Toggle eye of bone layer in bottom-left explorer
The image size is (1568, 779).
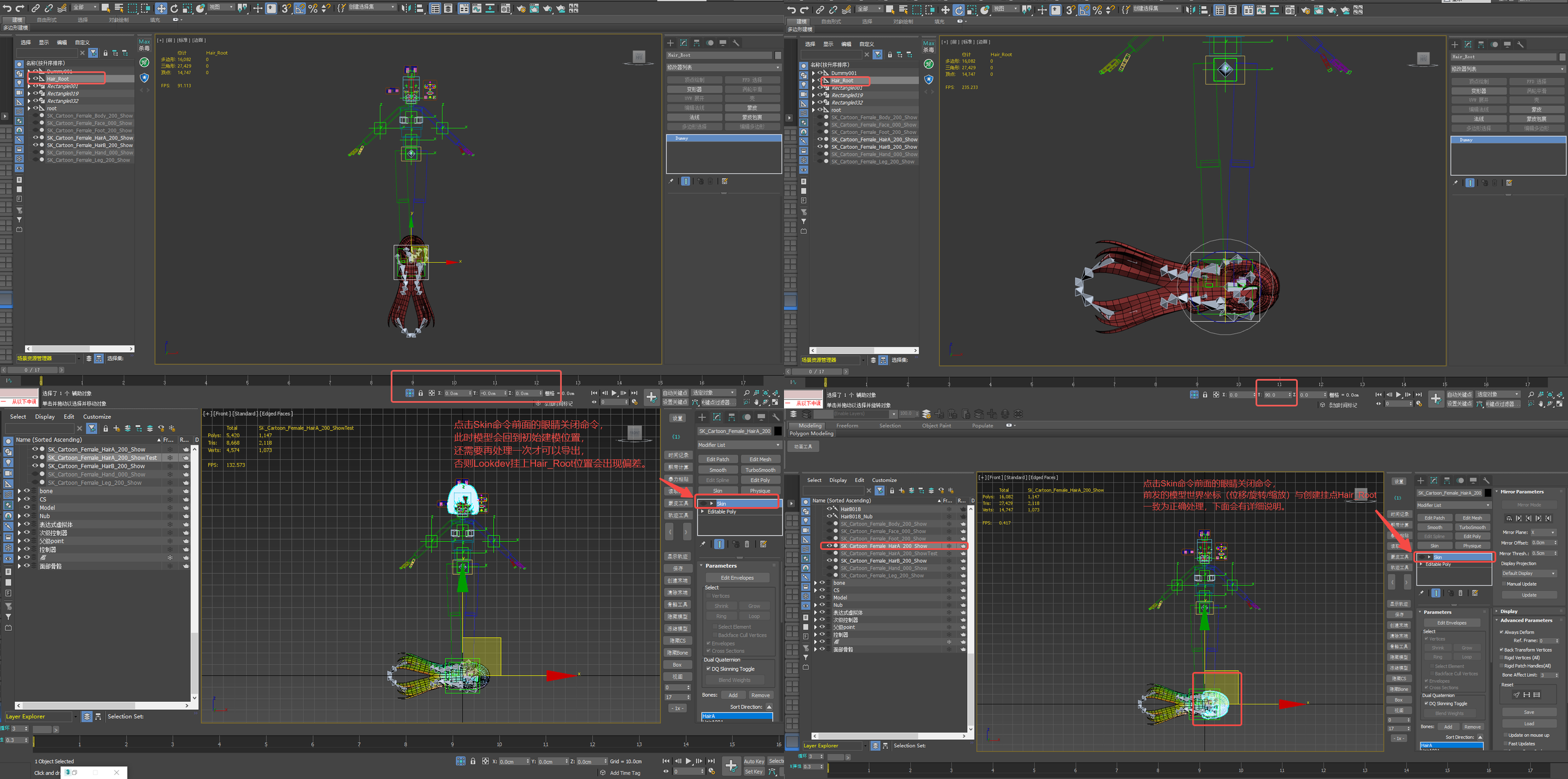(x=27, y=491)
